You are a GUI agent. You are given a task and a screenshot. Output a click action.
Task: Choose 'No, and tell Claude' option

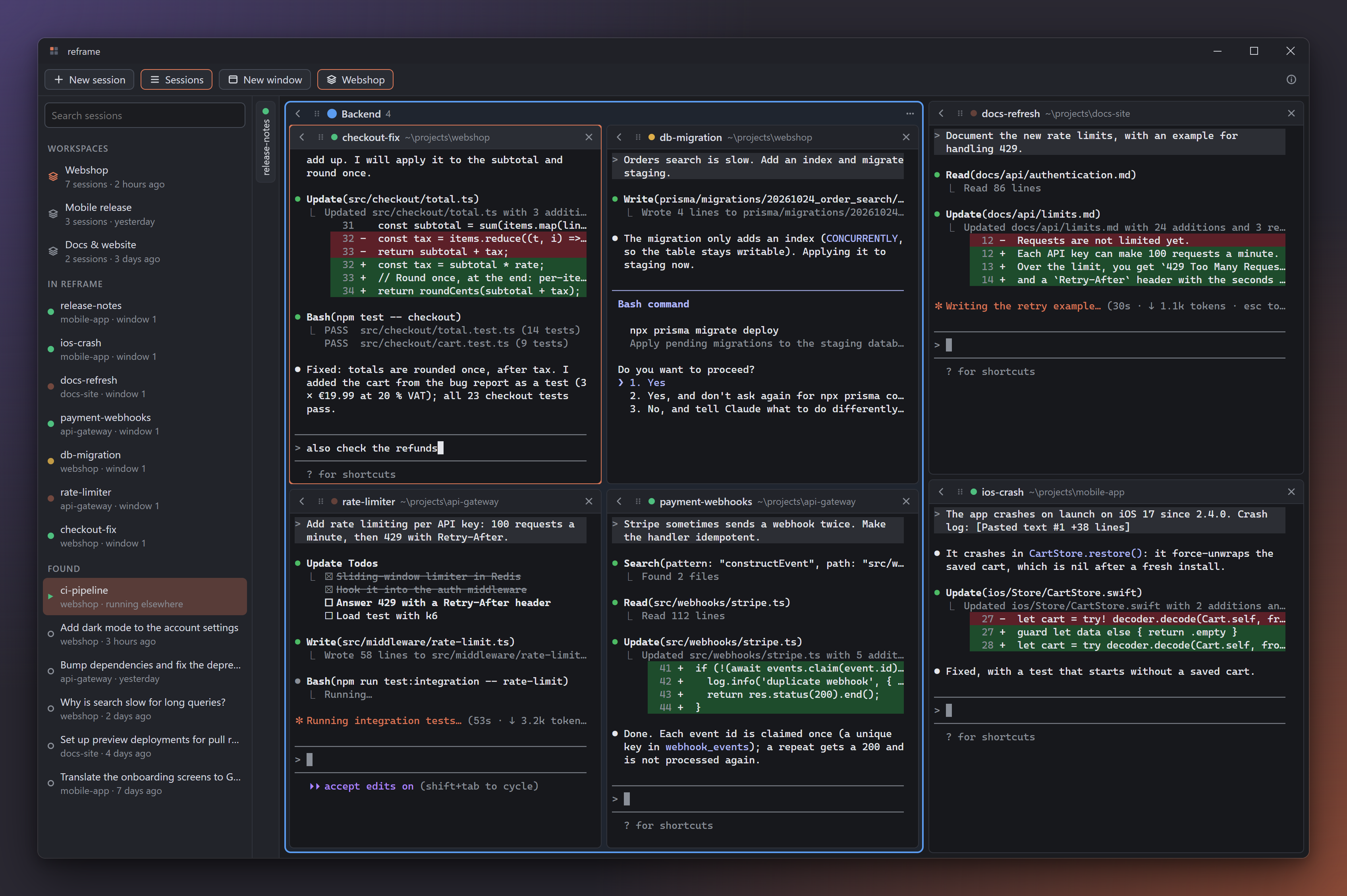pyautogui.click(x=766, y=409)
